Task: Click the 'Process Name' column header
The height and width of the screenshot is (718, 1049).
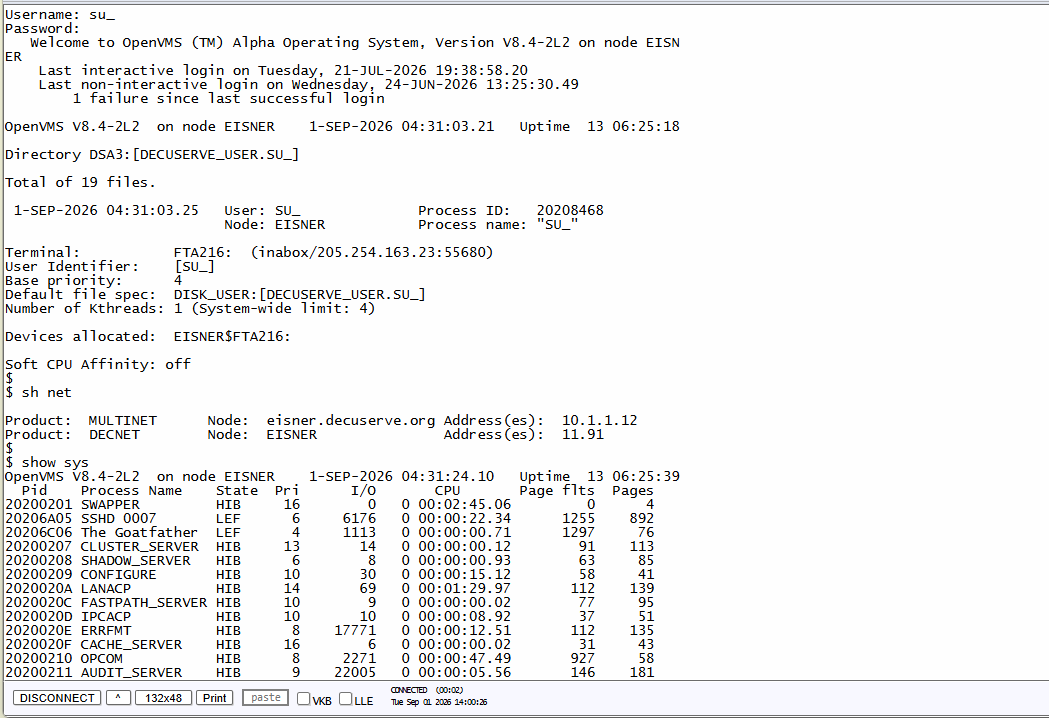Action: point(131,490)
